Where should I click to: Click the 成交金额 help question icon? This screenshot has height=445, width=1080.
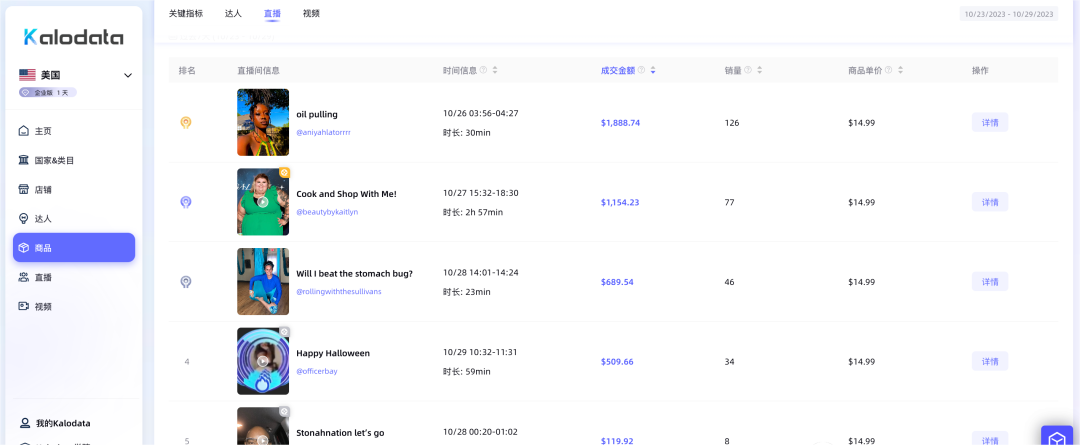(641, 70)
